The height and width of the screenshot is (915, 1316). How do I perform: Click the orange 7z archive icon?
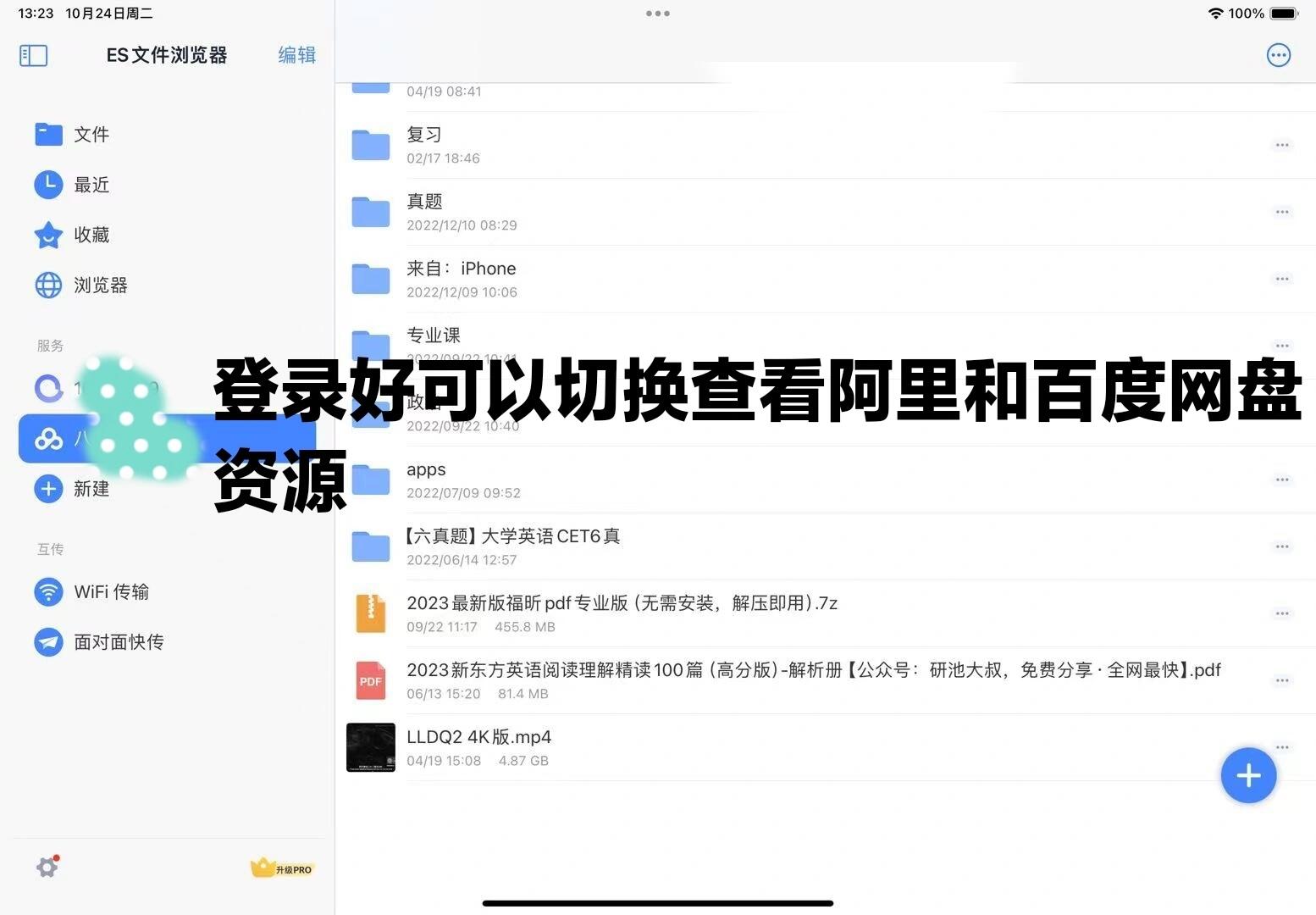pos(371,613)
